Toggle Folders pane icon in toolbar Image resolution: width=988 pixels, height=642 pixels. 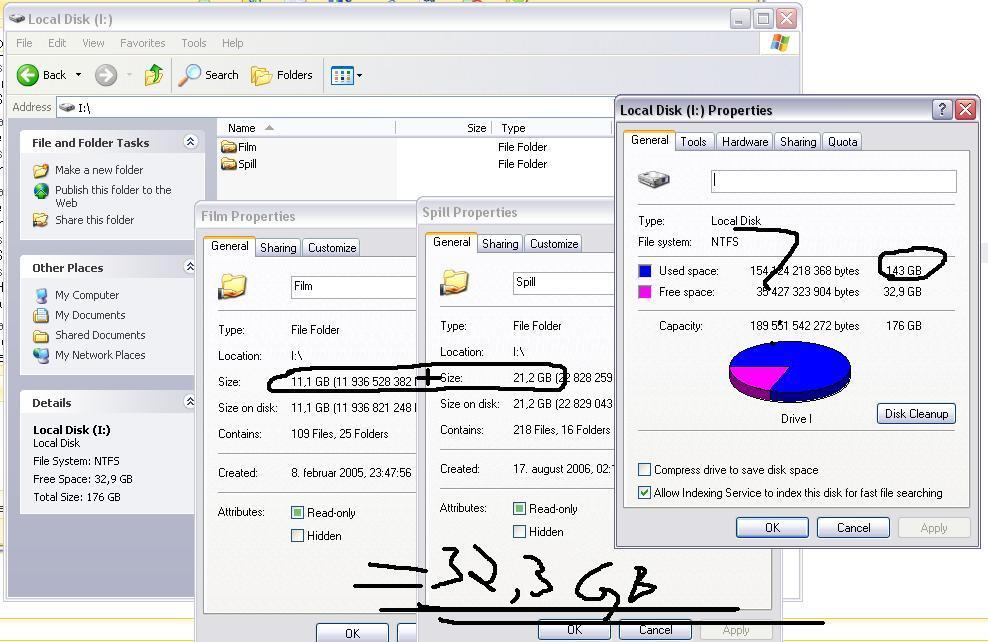261,76
